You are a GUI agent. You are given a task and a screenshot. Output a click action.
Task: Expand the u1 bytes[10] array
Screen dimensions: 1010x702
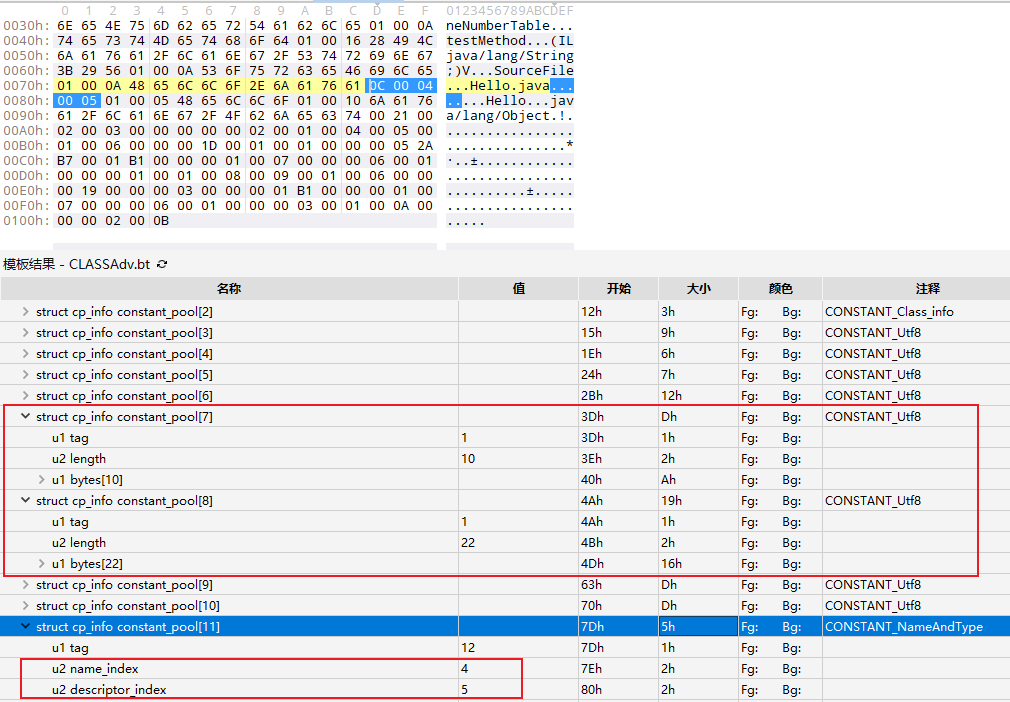click(x=42, y=479)
